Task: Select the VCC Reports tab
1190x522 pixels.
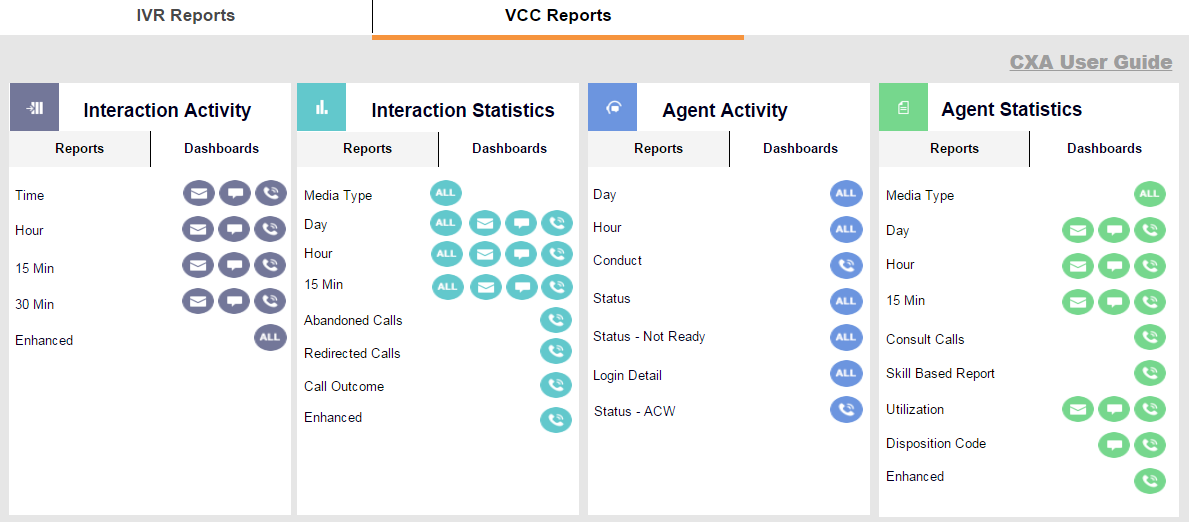Action: point(558,16)
